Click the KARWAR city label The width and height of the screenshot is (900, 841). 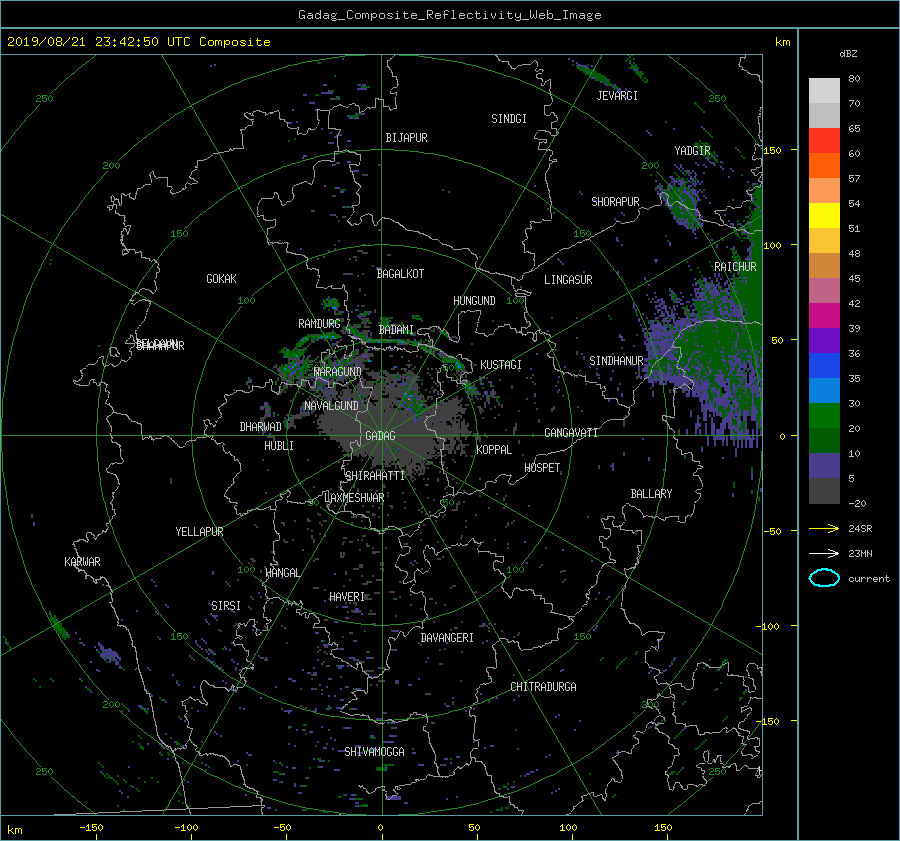pyautogui.click(x=82, y=562)
